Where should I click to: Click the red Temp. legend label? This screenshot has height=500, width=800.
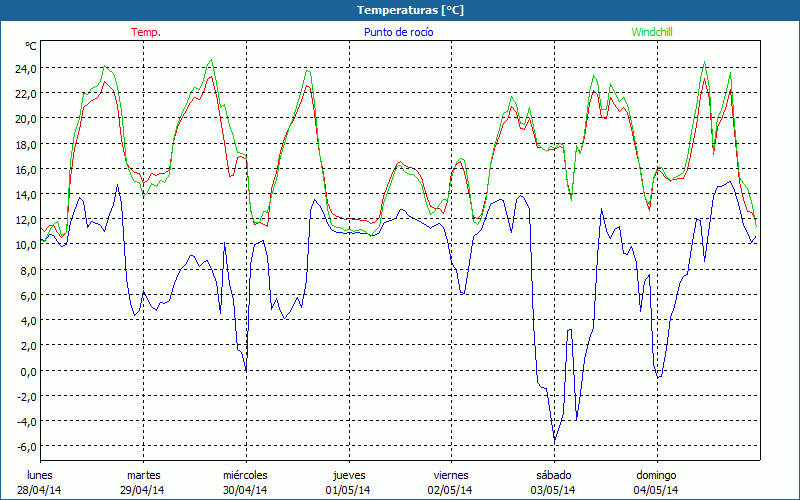pyautogui.click(x=146, y=32)
